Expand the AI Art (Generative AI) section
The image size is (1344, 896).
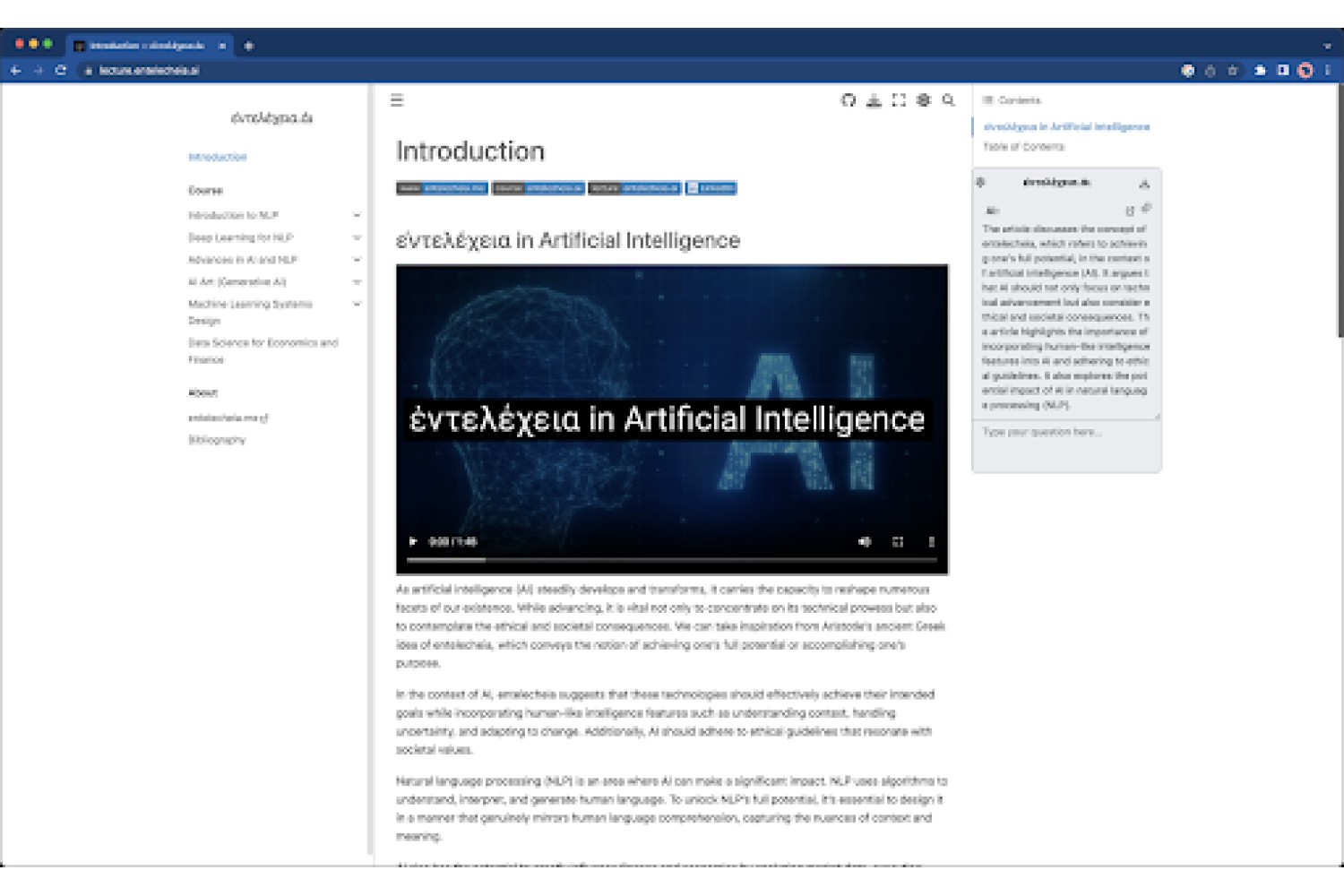[357, 282]
